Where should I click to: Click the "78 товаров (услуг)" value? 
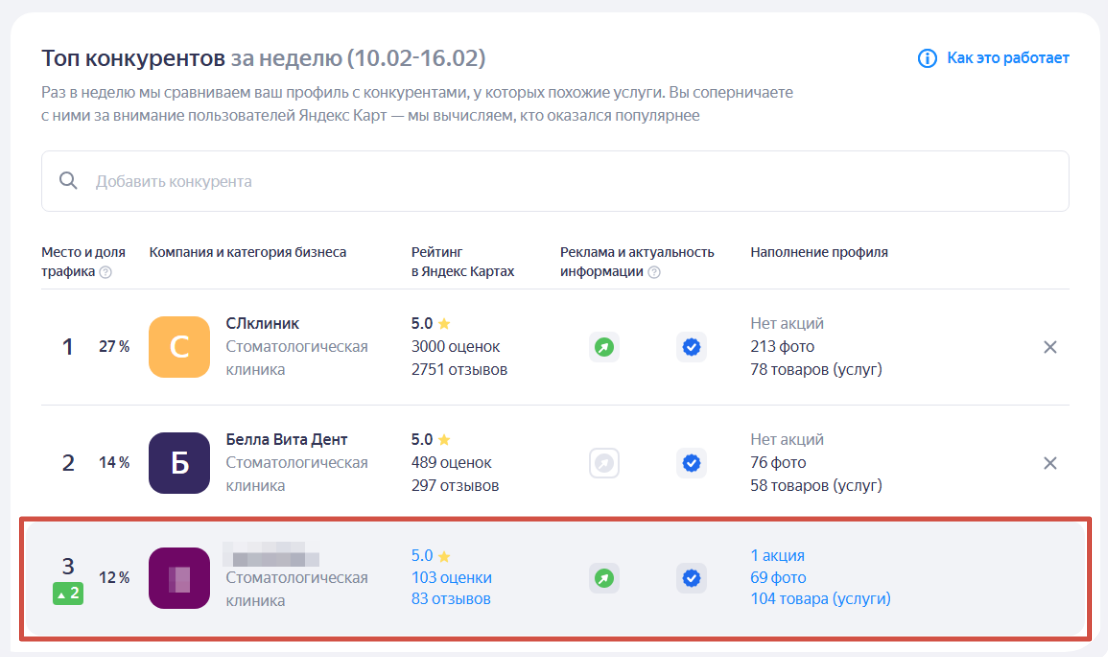816,369
